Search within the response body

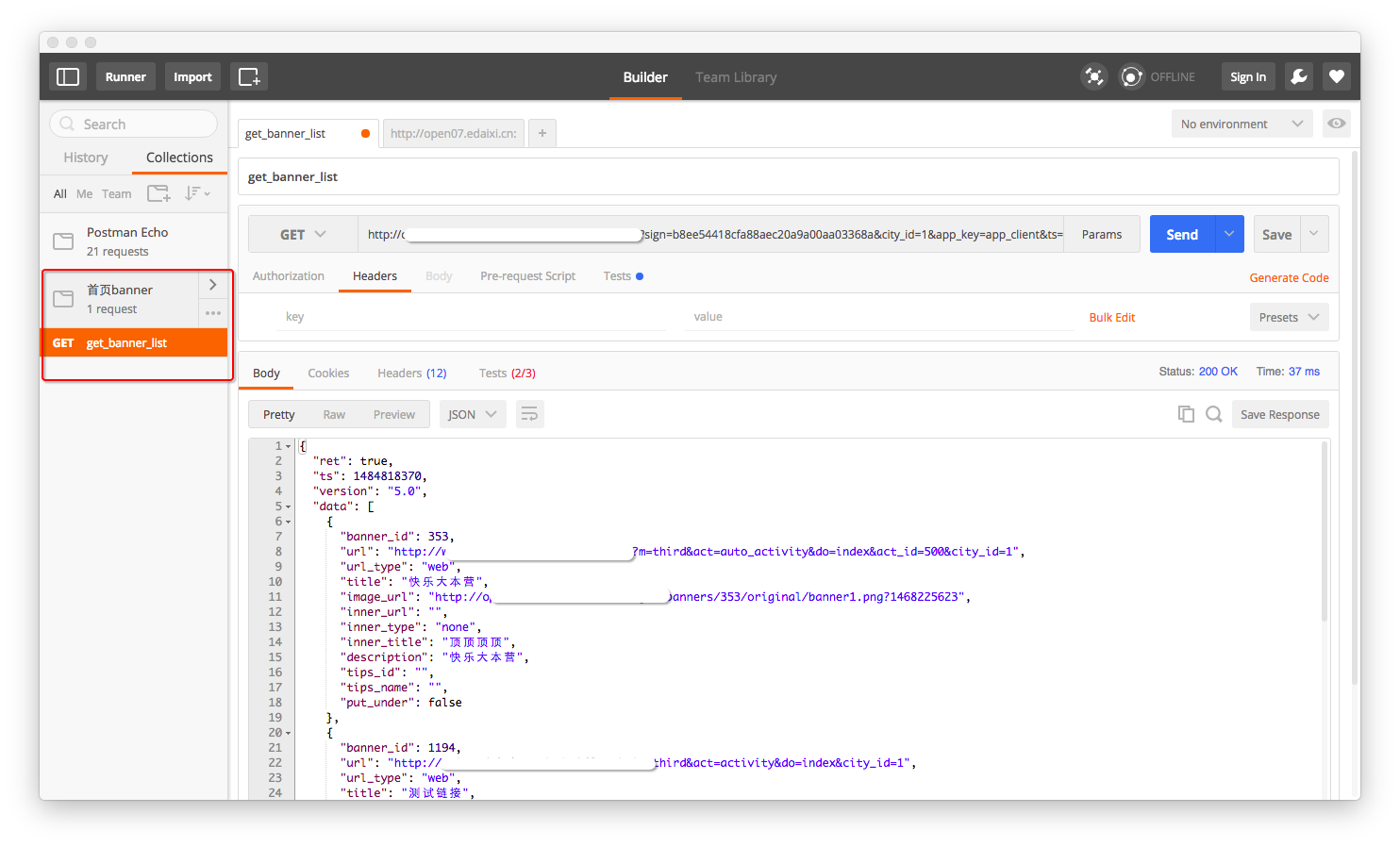click(x=1214, y=414)
